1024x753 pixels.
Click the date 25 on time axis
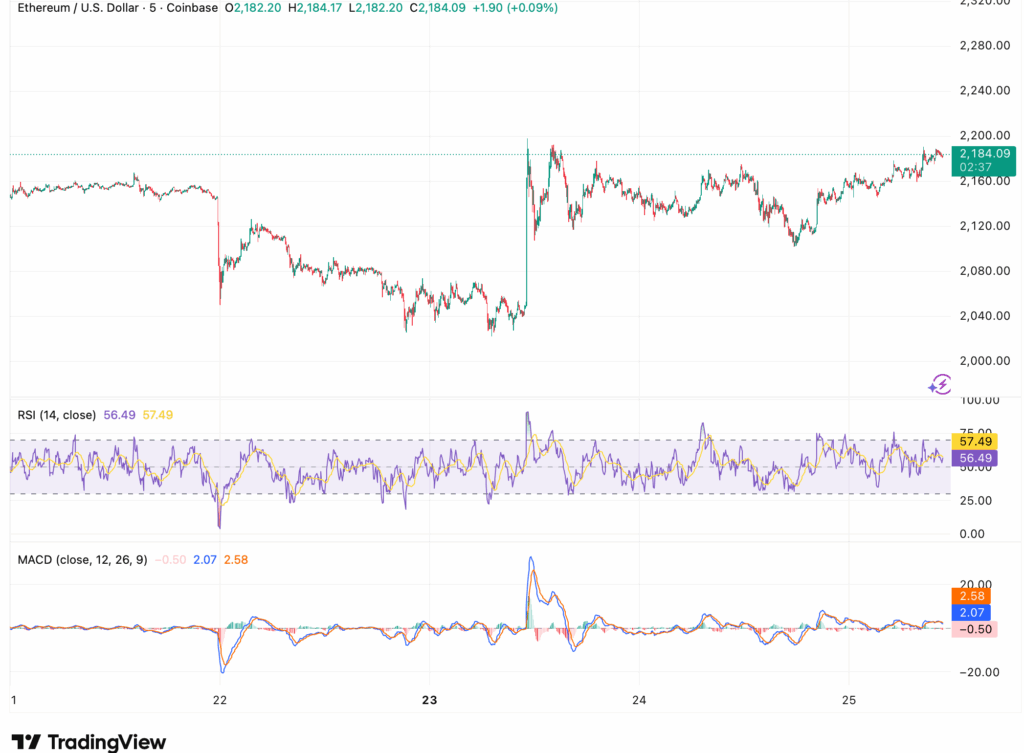[848, 700]
